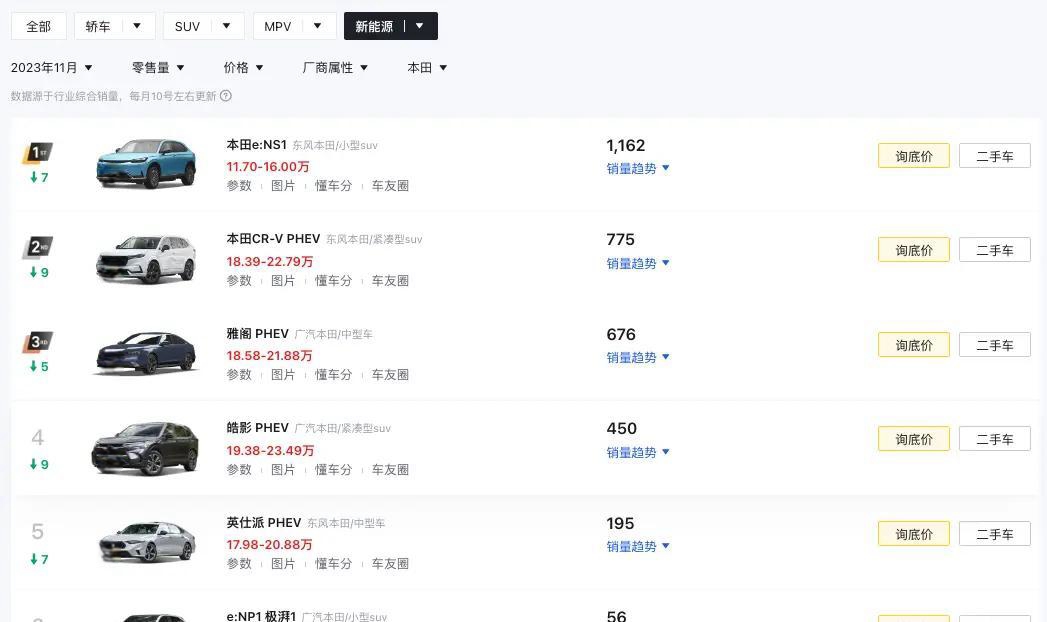Select the 全部 category tab
The image size is (1047, 622).
point(38,26)
